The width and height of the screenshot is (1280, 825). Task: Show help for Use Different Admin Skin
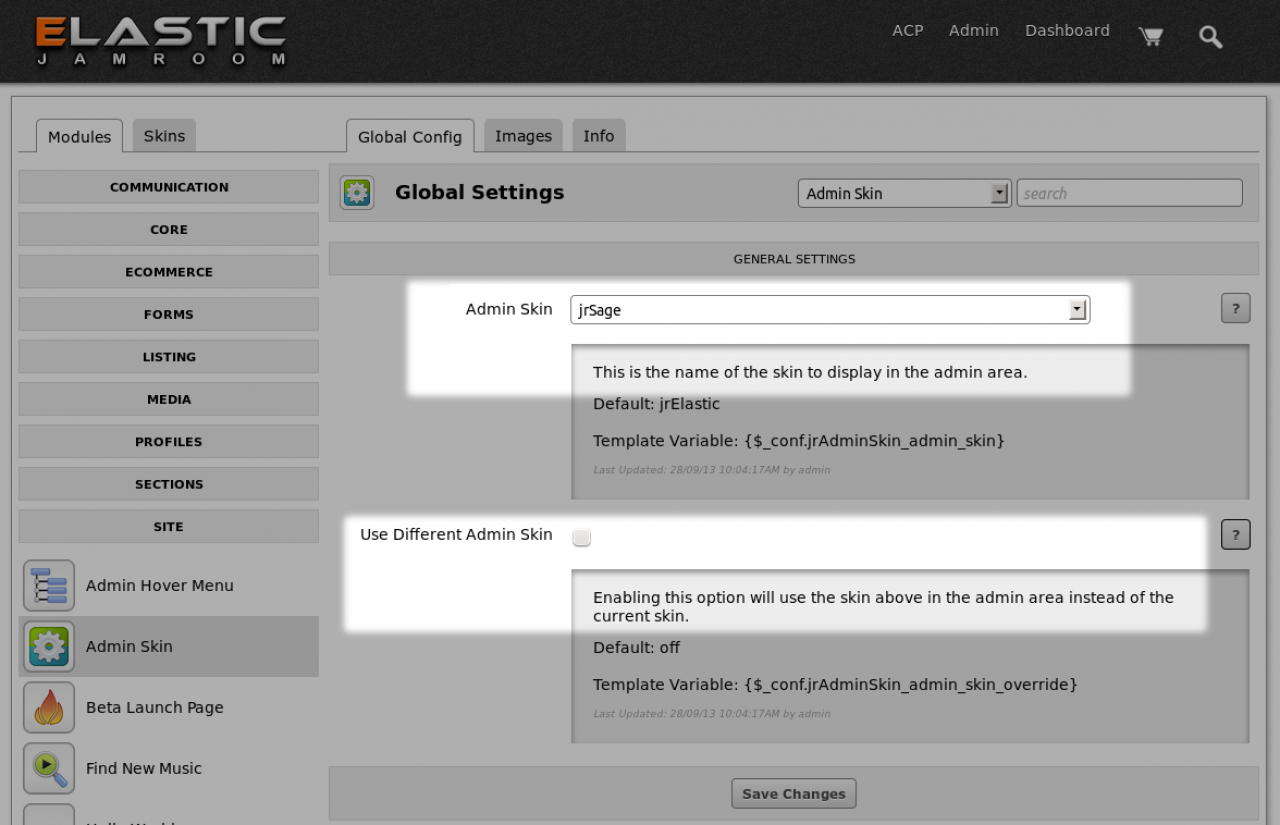(1235, 535)
